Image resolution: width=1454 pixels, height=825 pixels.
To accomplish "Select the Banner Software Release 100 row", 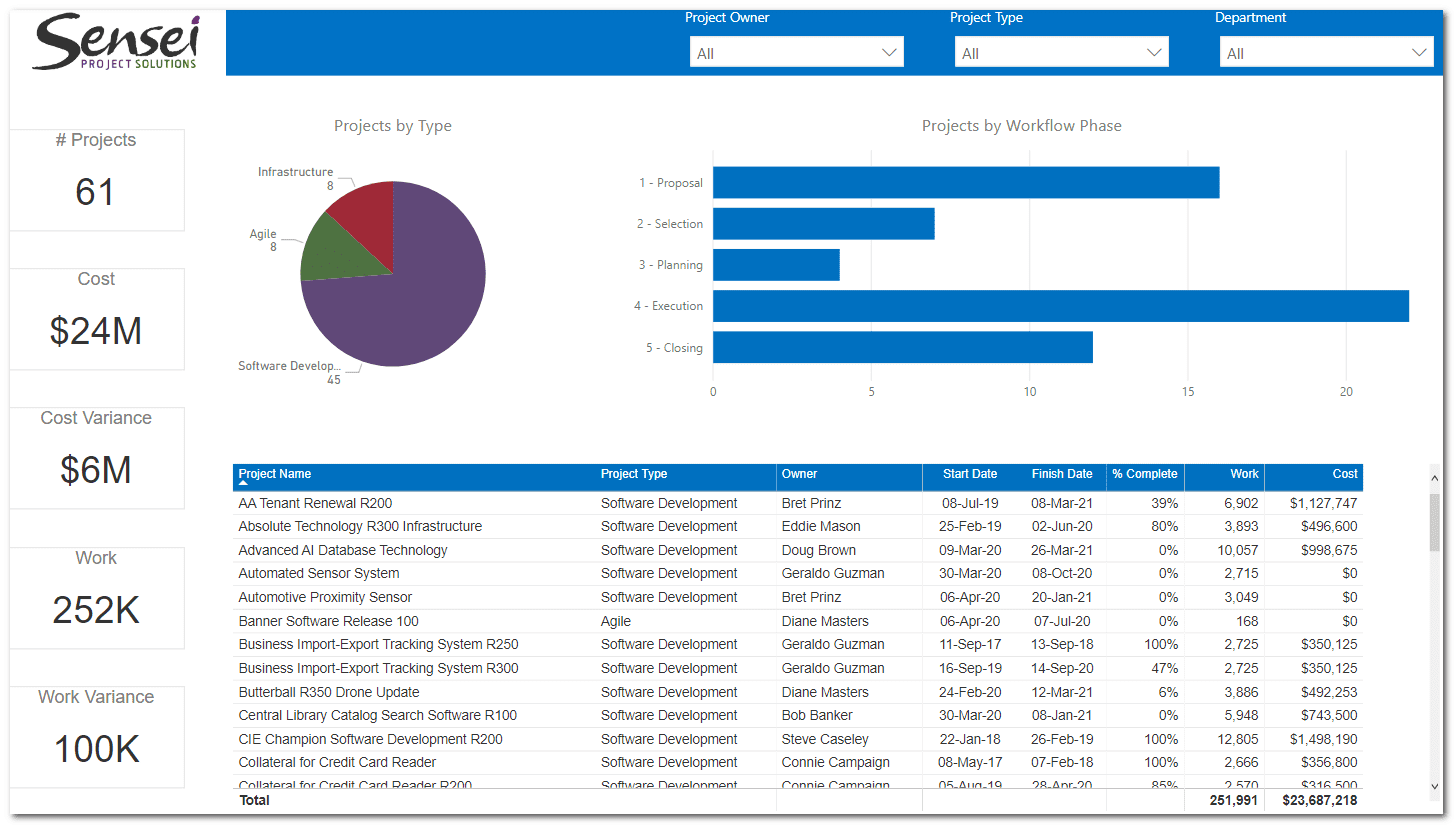I will pos(328,621).
